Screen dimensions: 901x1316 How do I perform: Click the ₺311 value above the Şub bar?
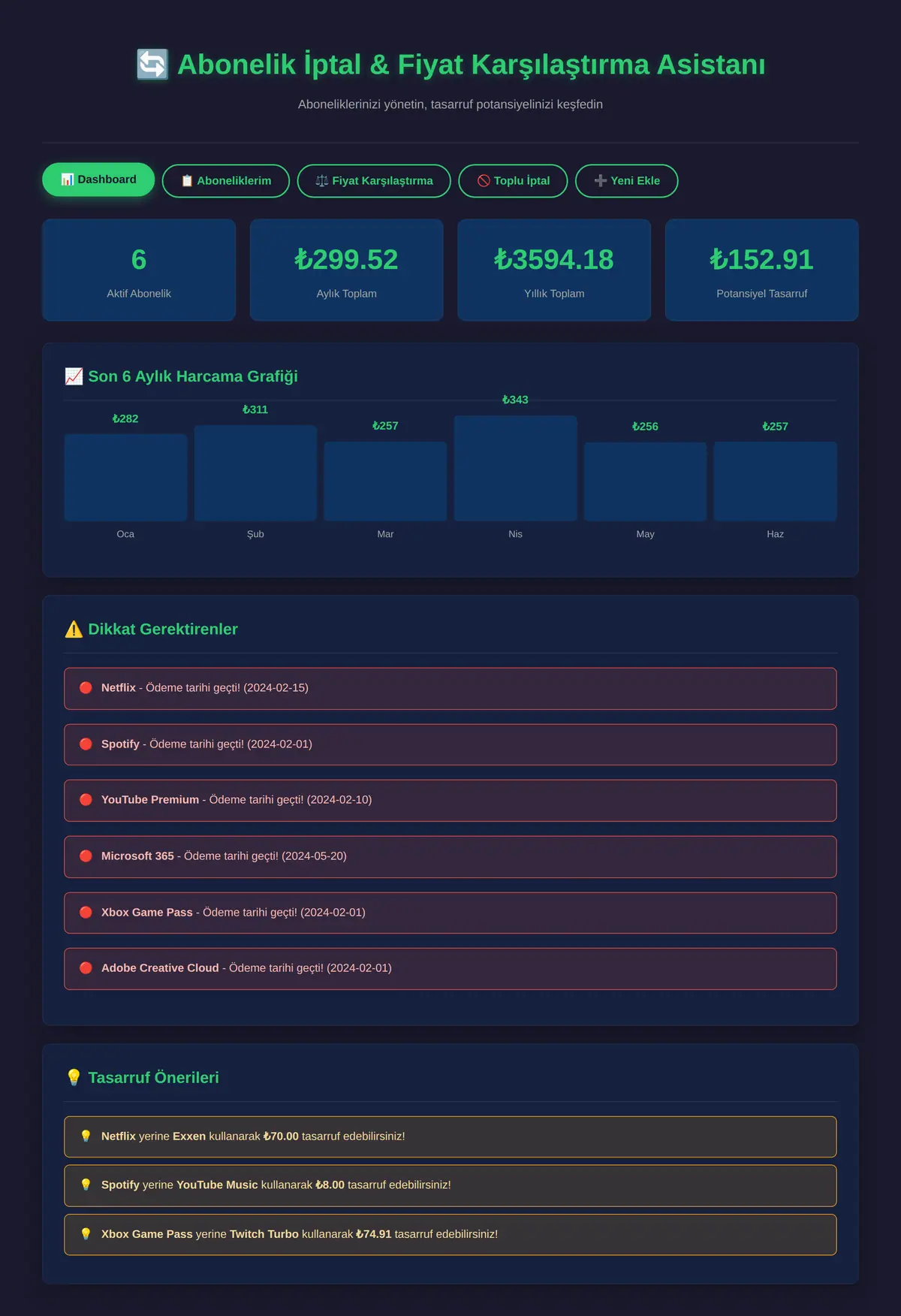[x=255, y=409]
